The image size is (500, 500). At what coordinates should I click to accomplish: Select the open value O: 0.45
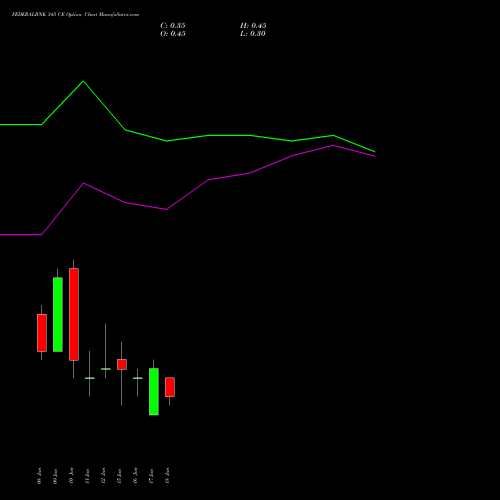(x=173, y=34)
